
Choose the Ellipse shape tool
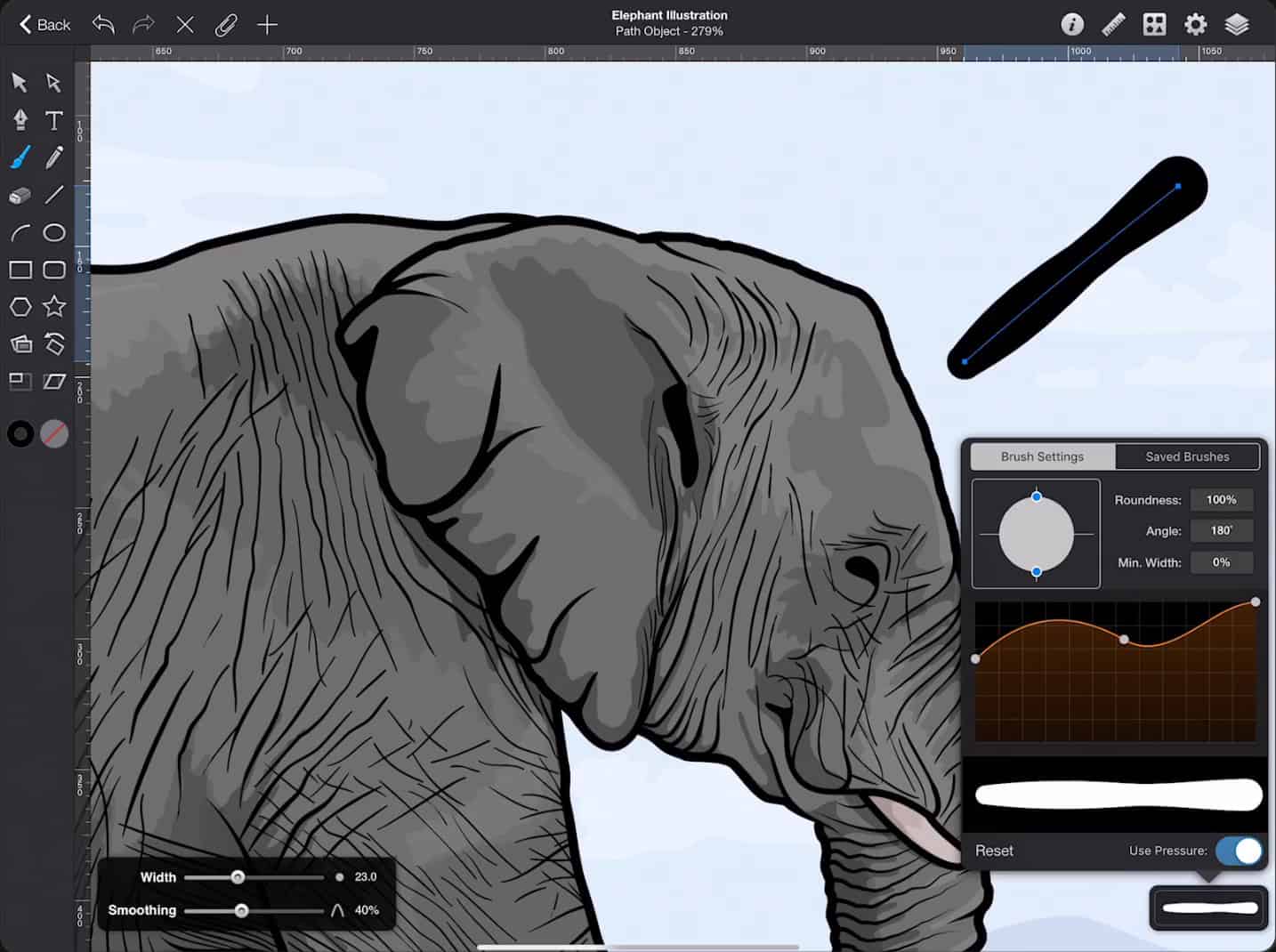click(54, 232)
